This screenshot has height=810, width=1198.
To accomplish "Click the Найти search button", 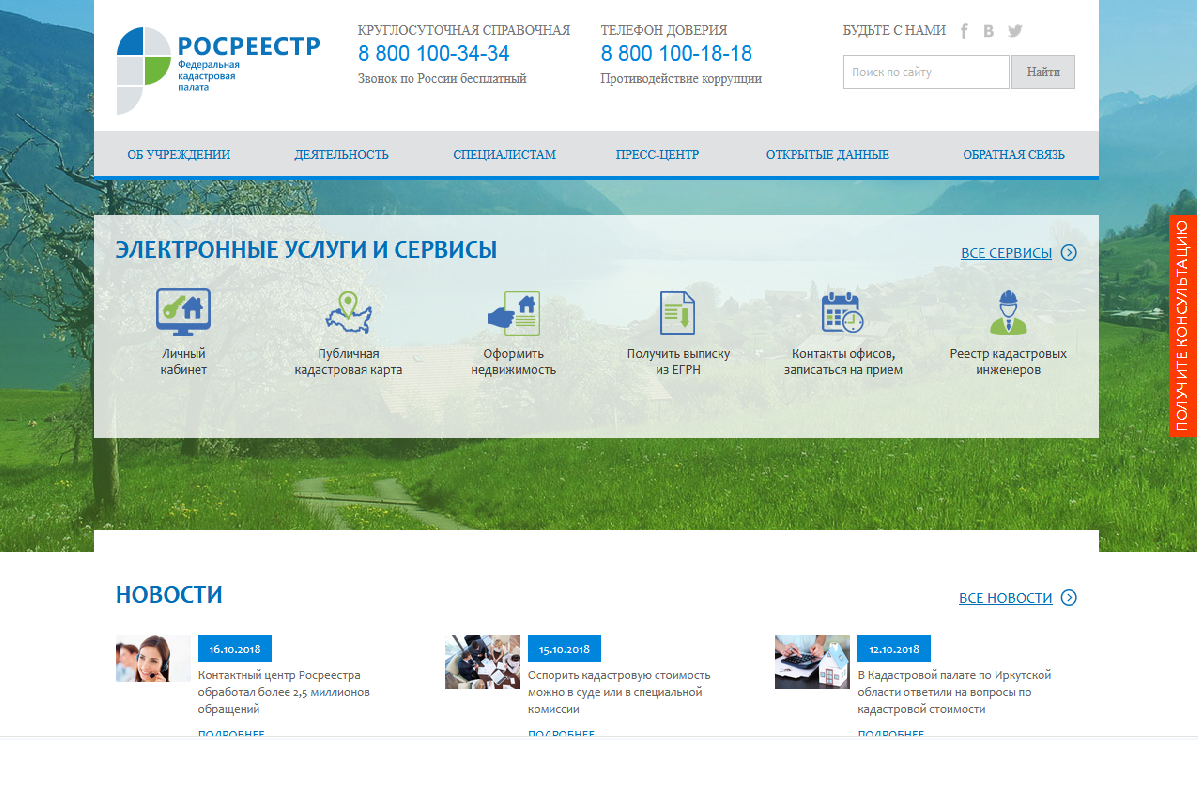I will pos(1043,72).
